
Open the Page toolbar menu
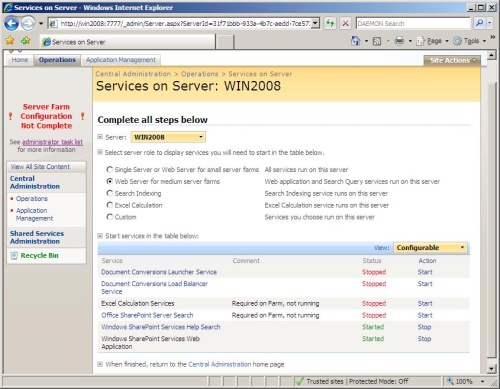tap(432, 41)
